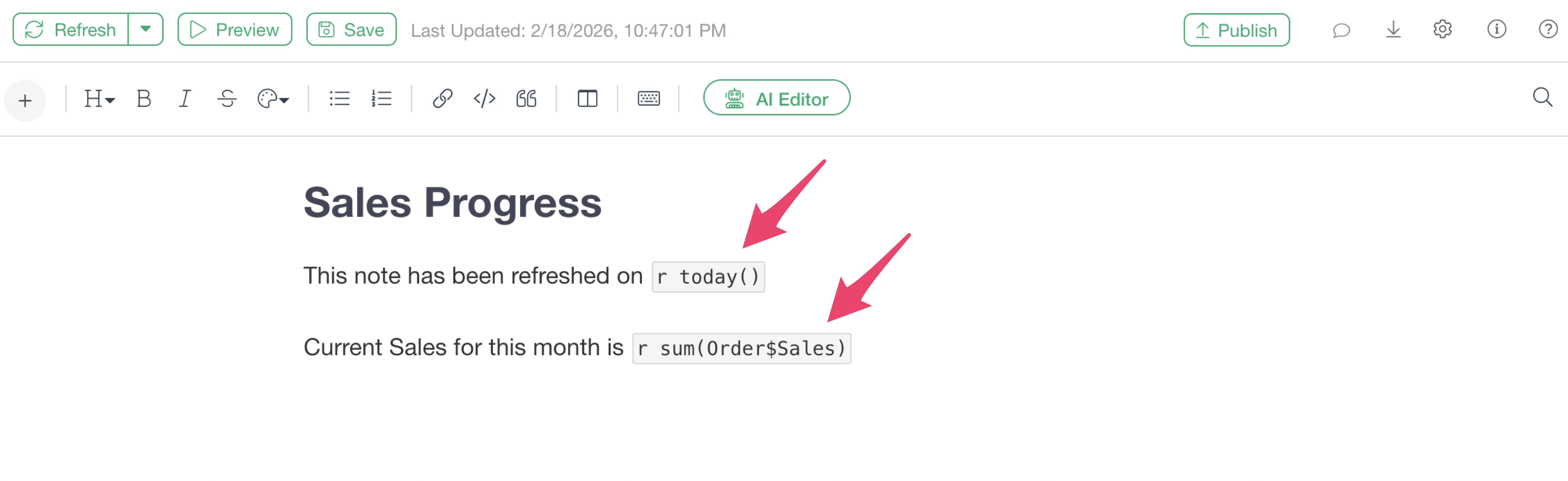
Task: Click the Bold formatting icon
Action: (144, 99)
